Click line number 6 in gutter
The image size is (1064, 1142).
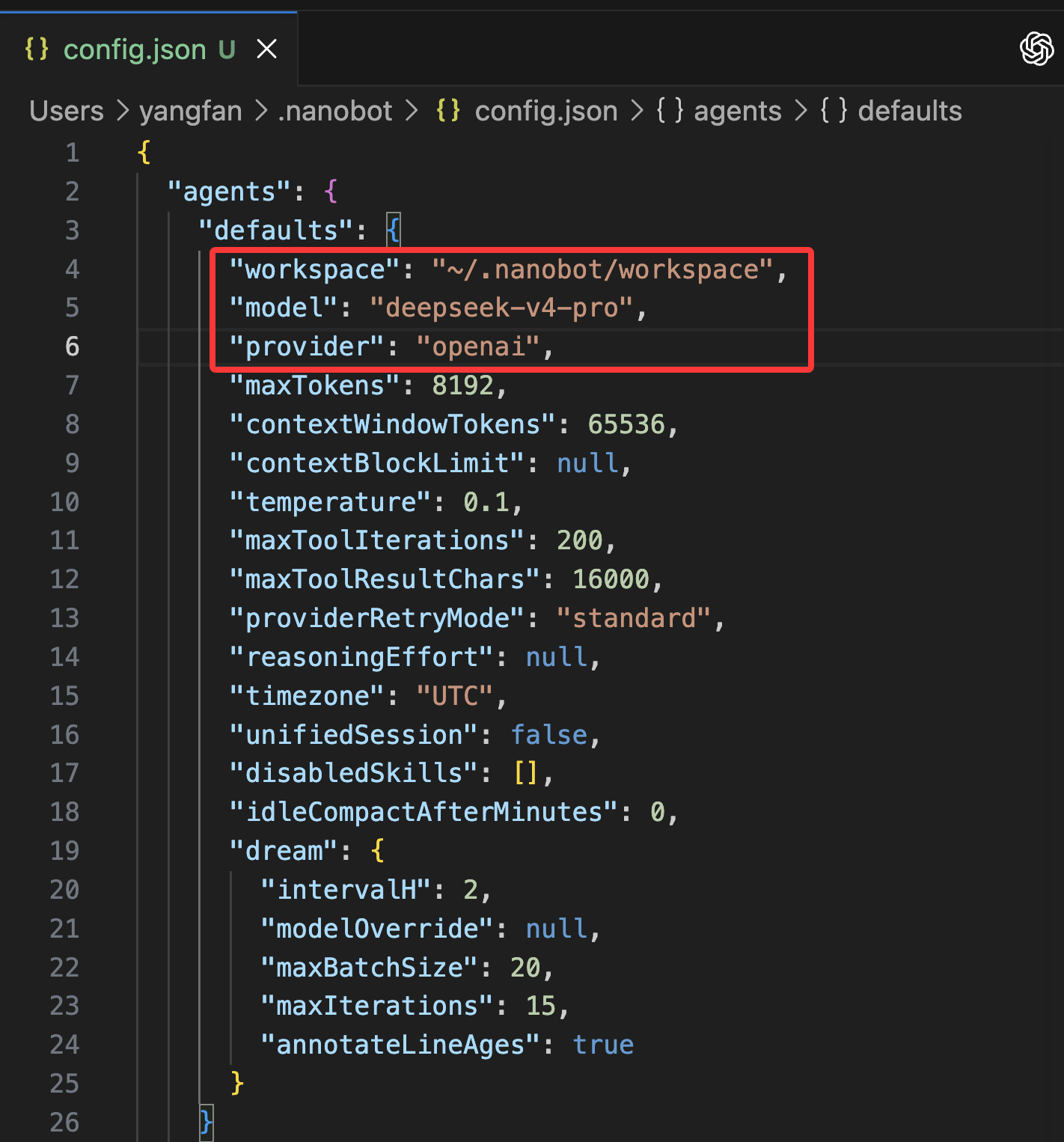pos(72,346)
